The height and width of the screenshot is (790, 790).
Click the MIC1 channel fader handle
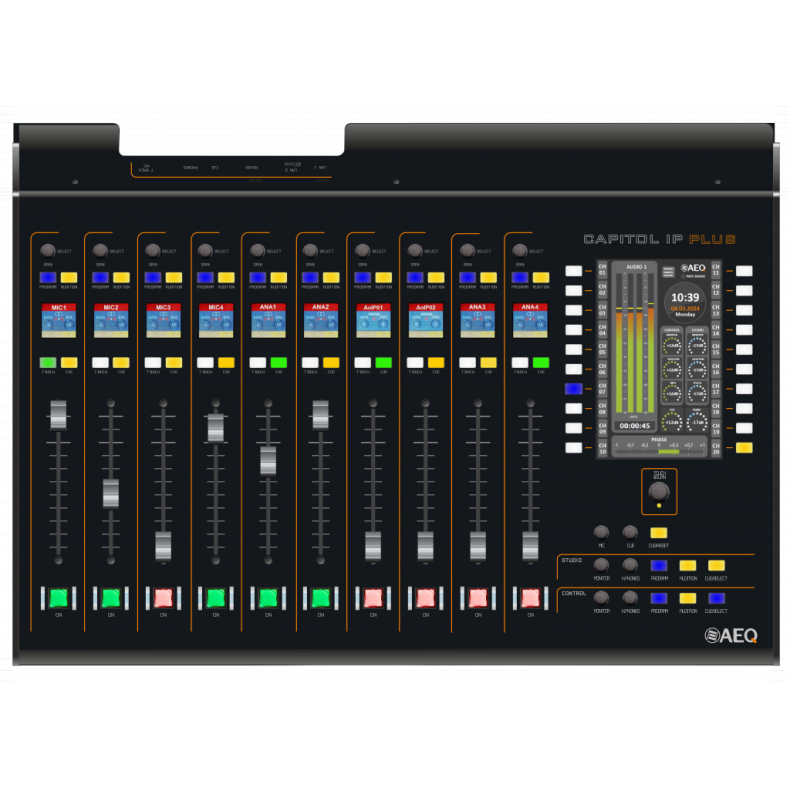58,415
